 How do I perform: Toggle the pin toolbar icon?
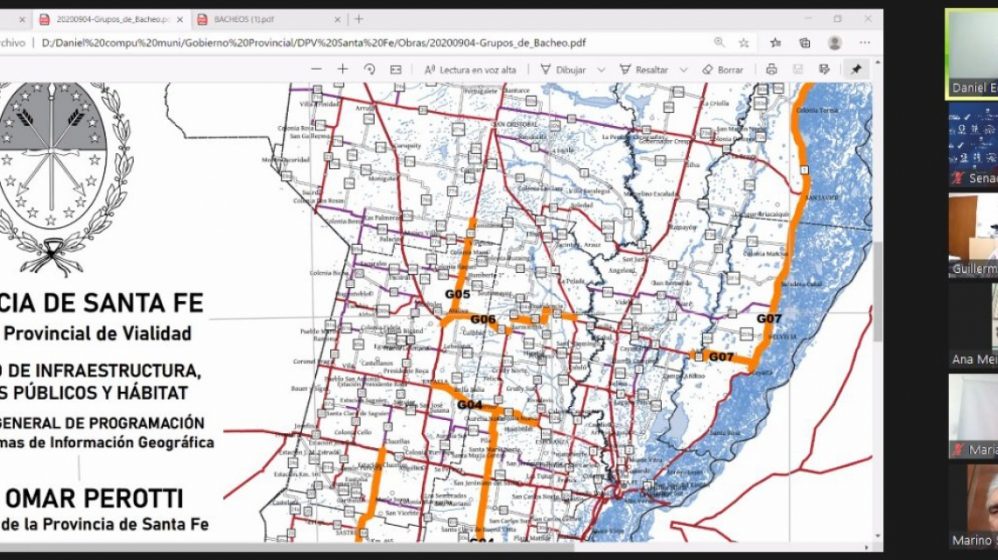coord(856,69)
